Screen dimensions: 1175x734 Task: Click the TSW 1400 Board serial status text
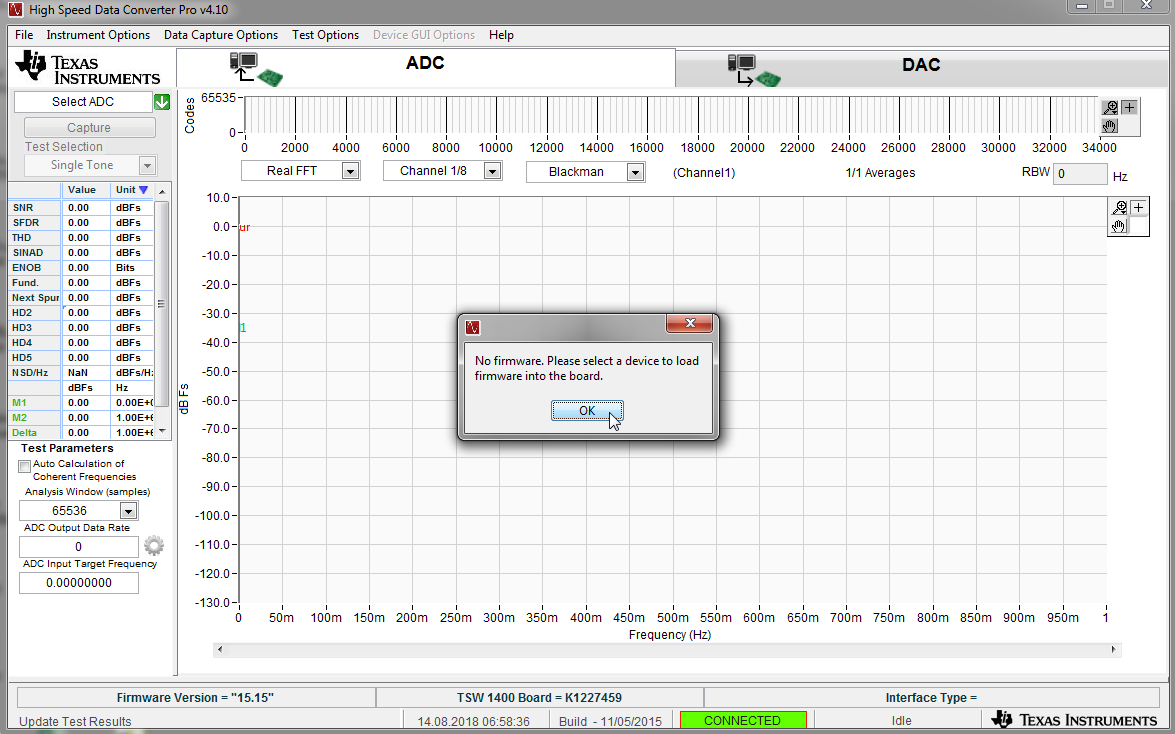click(x=540, y=697)
